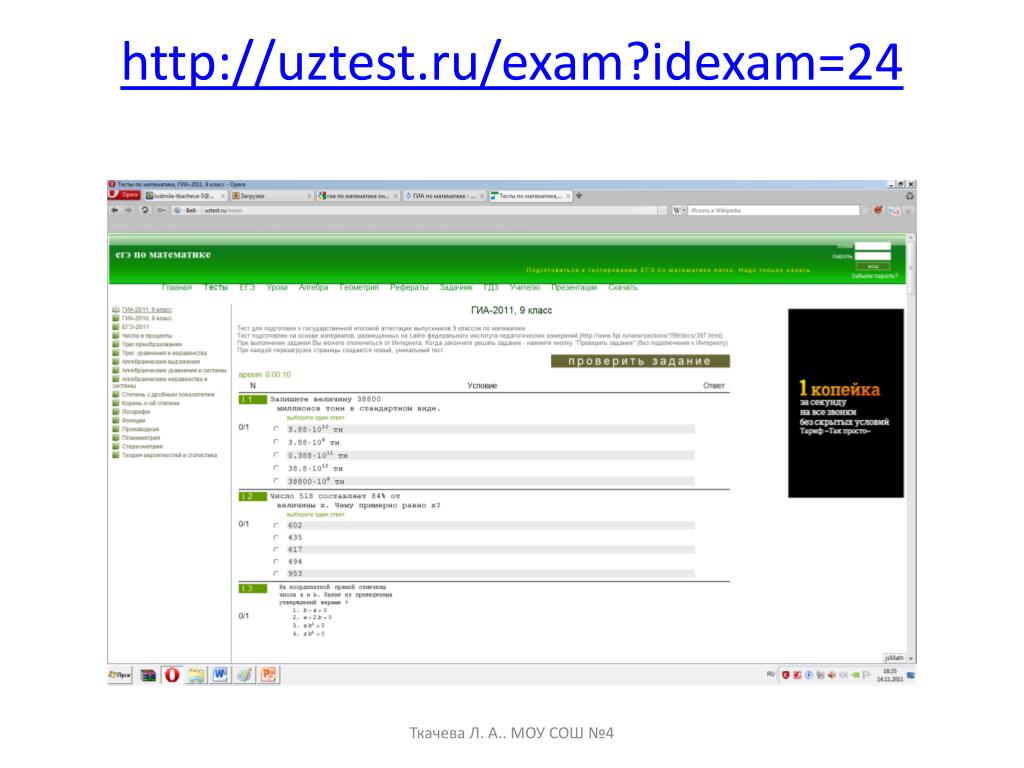Screen dimensions: 1024x768
Task: Open Windows Пуск start button
Action: (120, 675)
